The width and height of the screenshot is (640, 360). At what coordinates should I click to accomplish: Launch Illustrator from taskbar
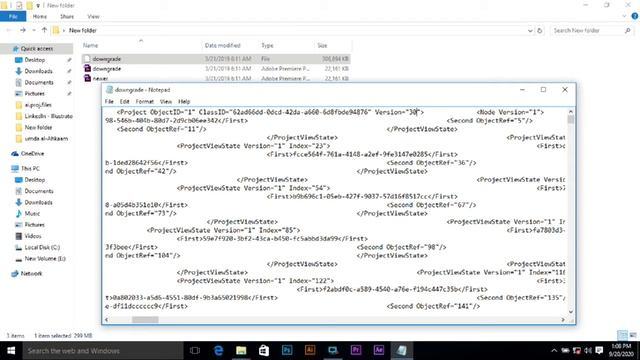tap(310, 351)
